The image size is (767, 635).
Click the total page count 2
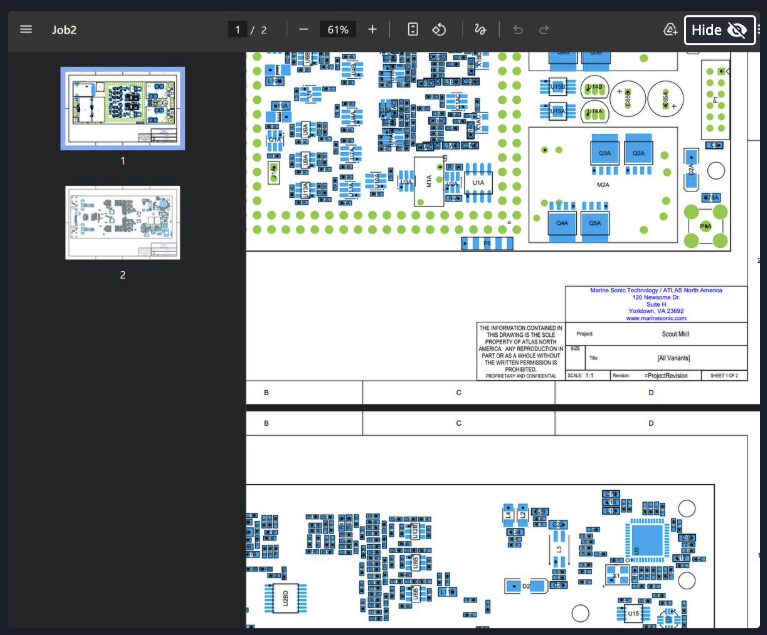[x=264, y=30]
